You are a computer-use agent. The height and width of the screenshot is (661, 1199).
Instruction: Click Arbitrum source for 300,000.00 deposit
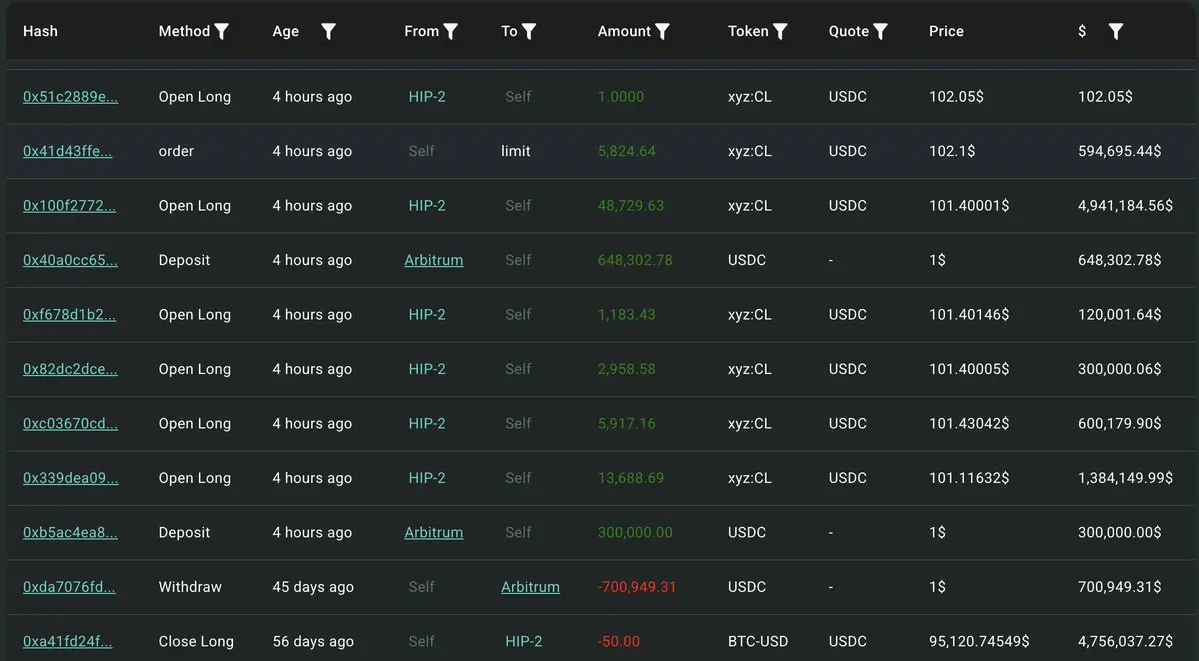433,532
